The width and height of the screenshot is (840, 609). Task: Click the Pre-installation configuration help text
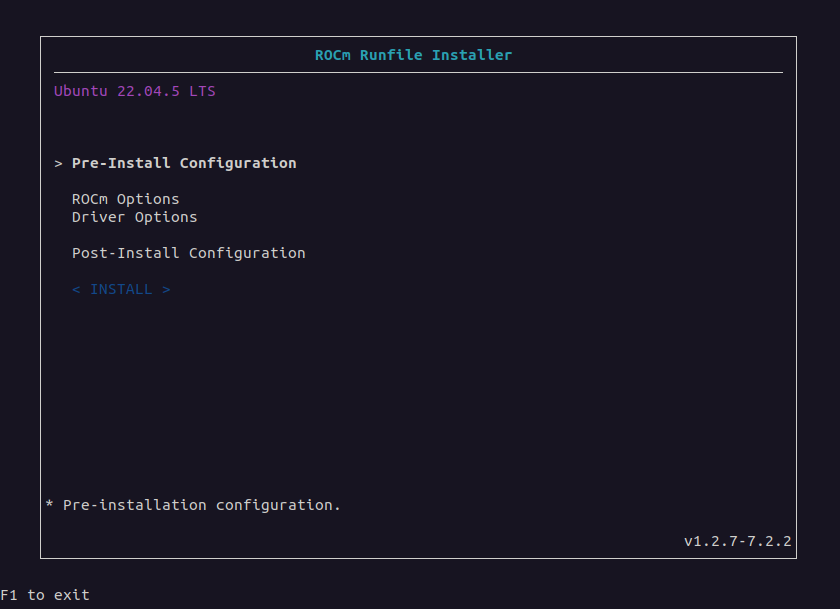[201, 505]
